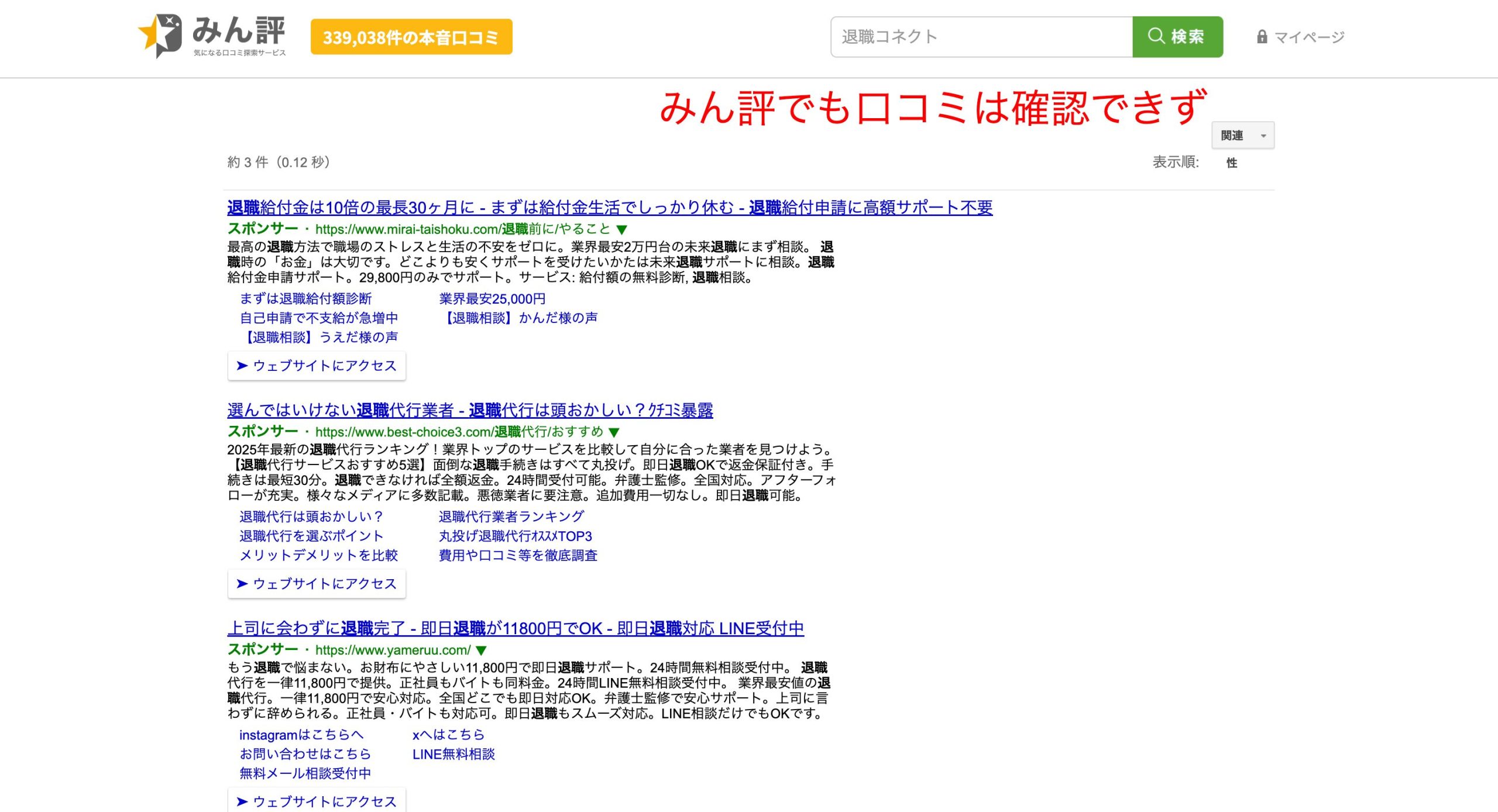Open the 退職給付金は10倍の最長30ヶ月に ad title
The image size is (1498, 812).
pyautogui.click(x=610, y=207)
